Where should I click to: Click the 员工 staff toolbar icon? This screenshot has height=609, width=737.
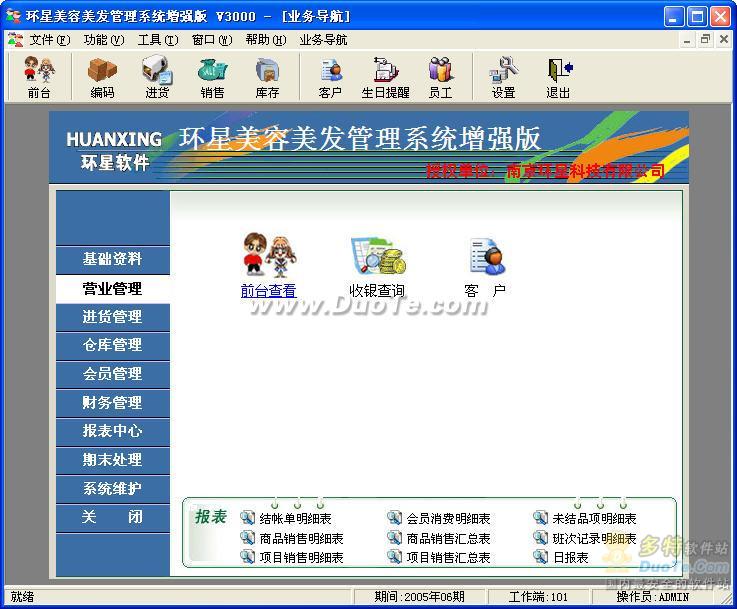click(440, 77)
